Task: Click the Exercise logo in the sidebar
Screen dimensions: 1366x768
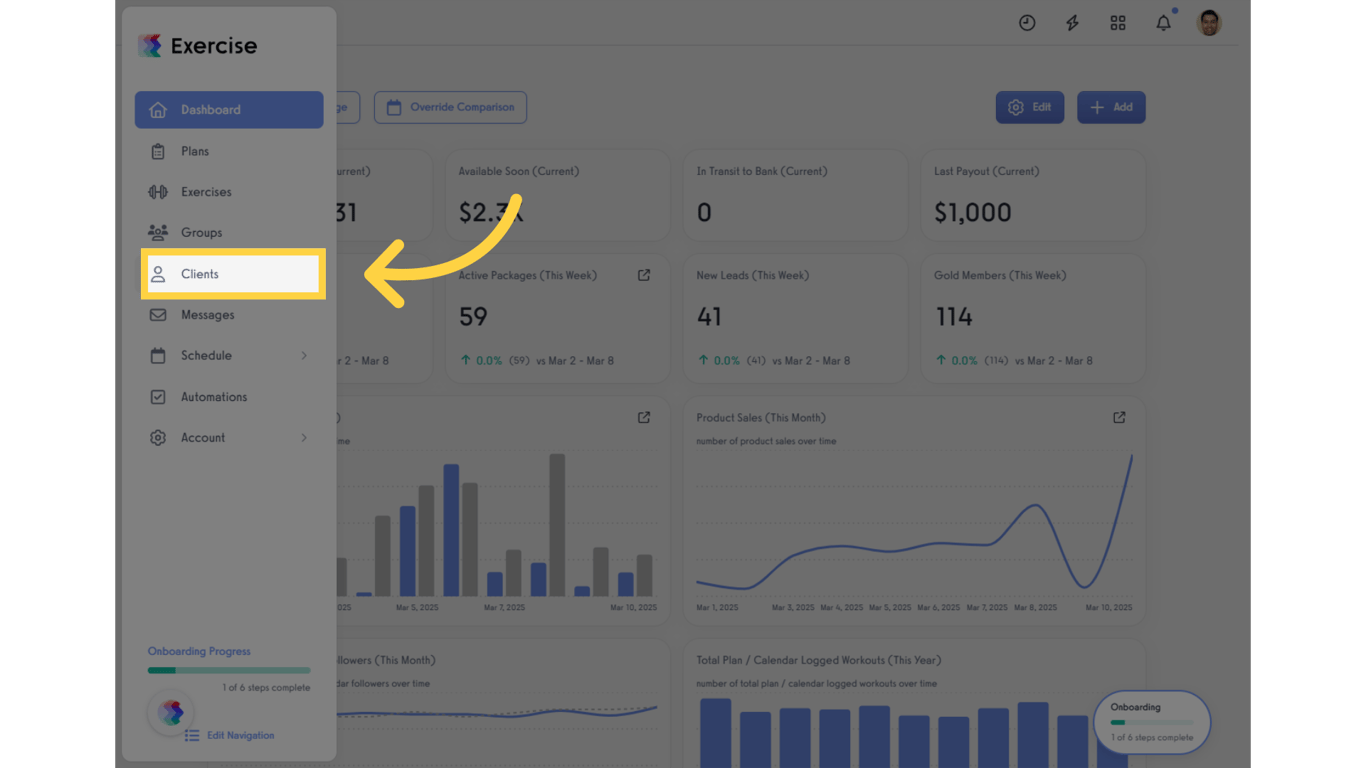Action: point(198,46)
